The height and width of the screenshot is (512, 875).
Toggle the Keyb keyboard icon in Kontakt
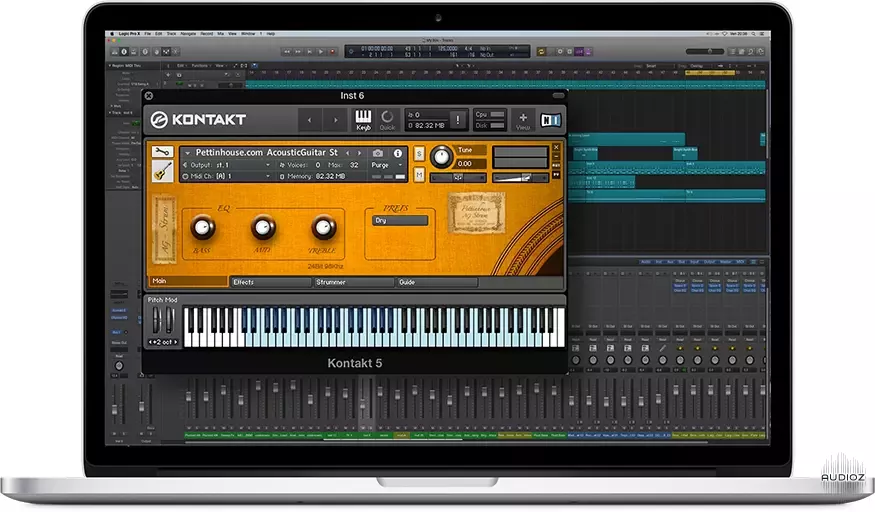point(363,120)
